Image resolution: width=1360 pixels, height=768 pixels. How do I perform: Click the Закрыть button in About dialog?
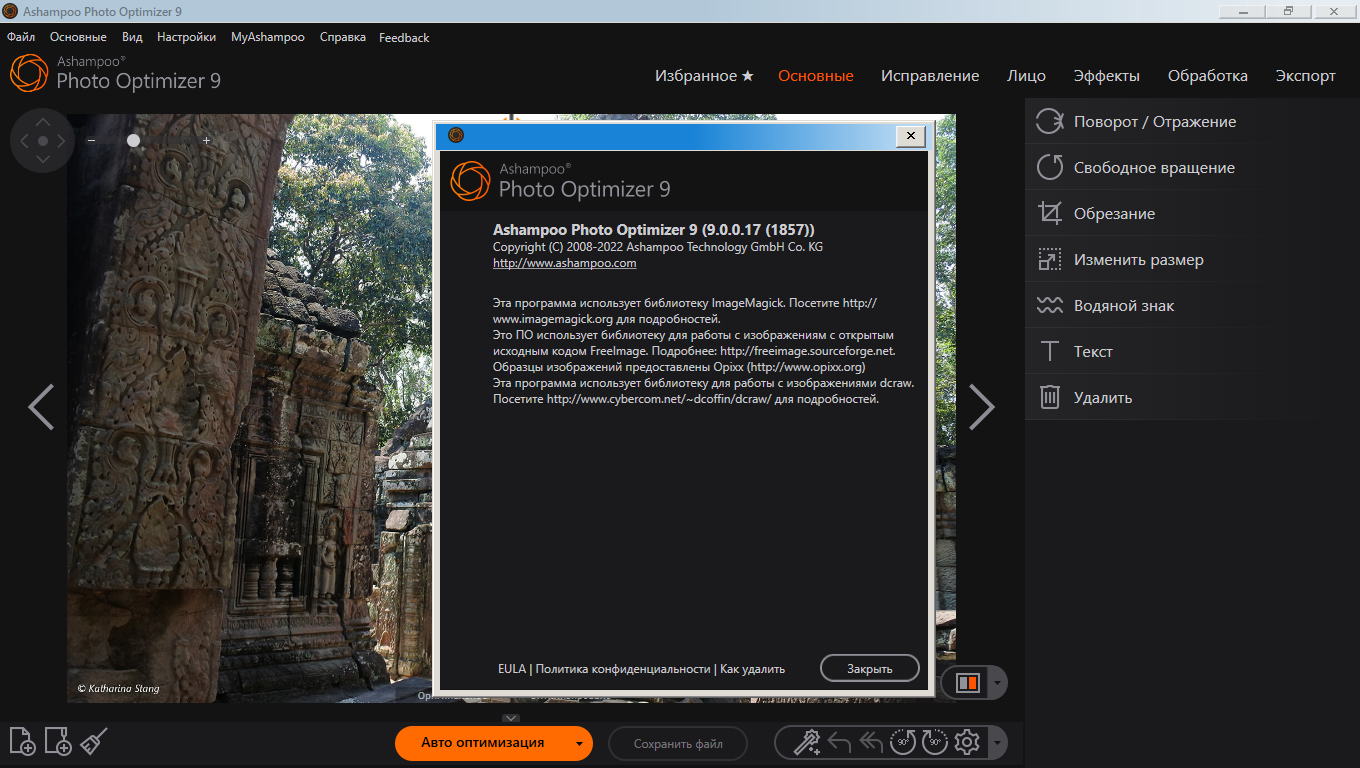(869, 668)
